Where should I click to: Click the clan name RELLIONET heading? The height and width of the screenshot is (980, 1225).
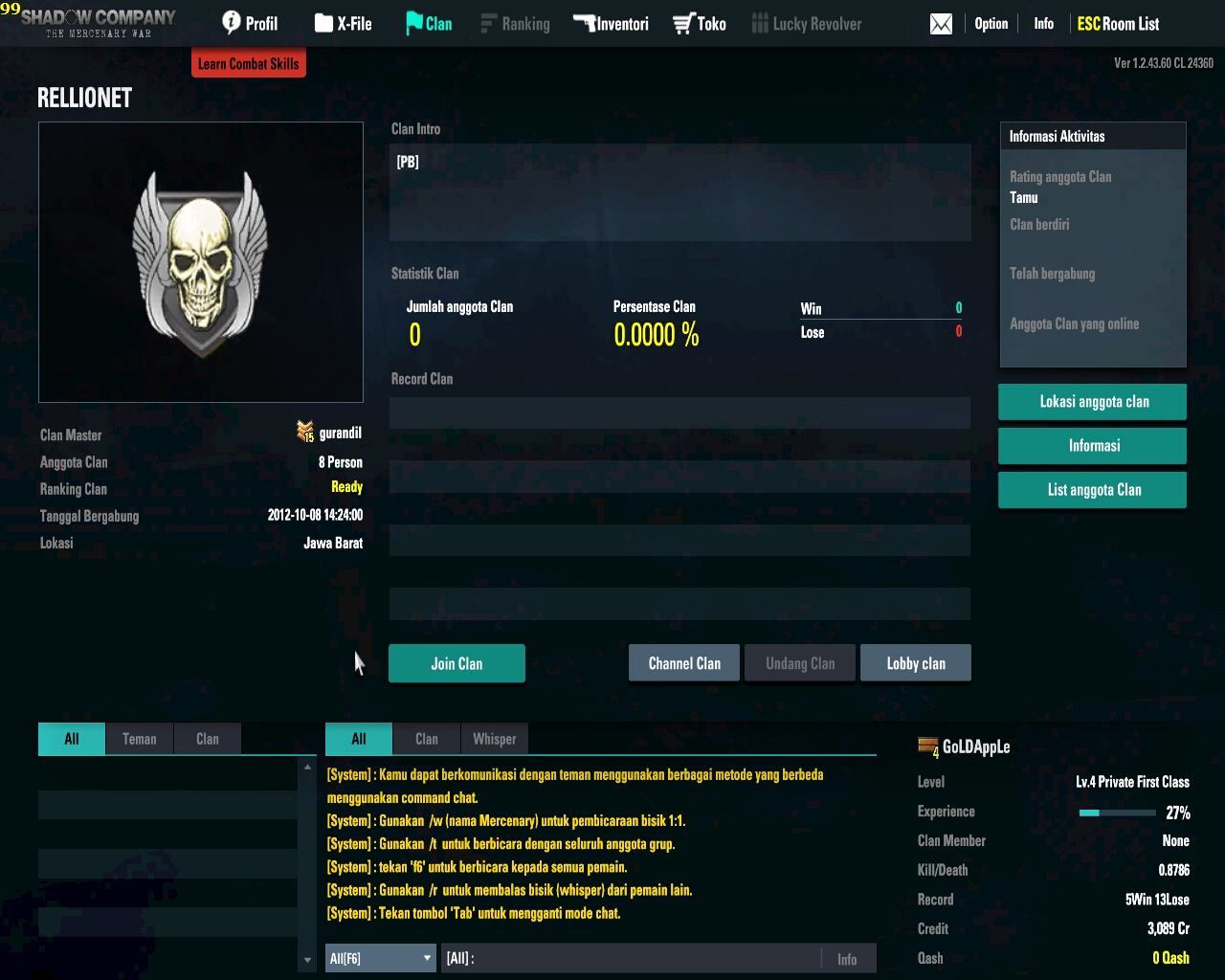(x=85, y=98)
